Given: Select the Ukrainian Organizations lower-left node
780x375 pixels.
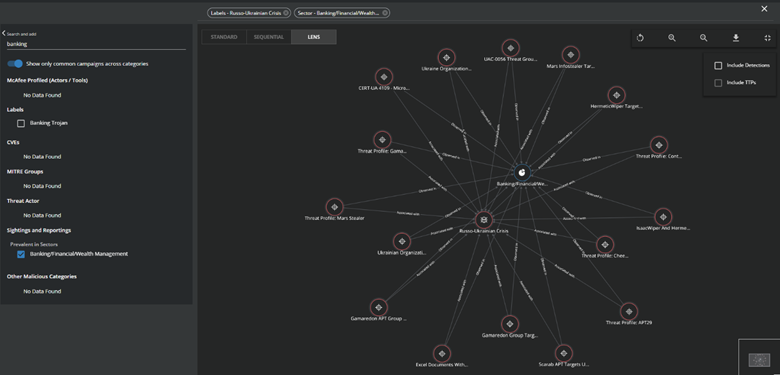Looking at the screenshot, I should click(402, 242).
